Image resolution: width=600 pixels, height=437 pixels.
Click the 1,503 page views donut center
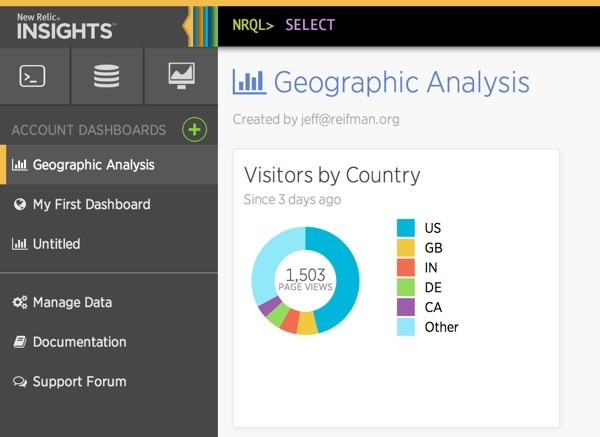pos(305,280)
